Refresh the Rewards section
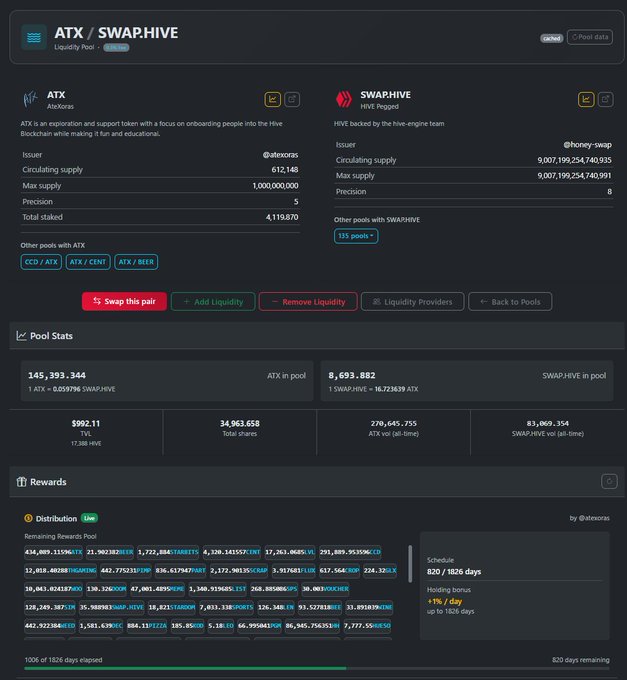 click(x=609, y=481)
